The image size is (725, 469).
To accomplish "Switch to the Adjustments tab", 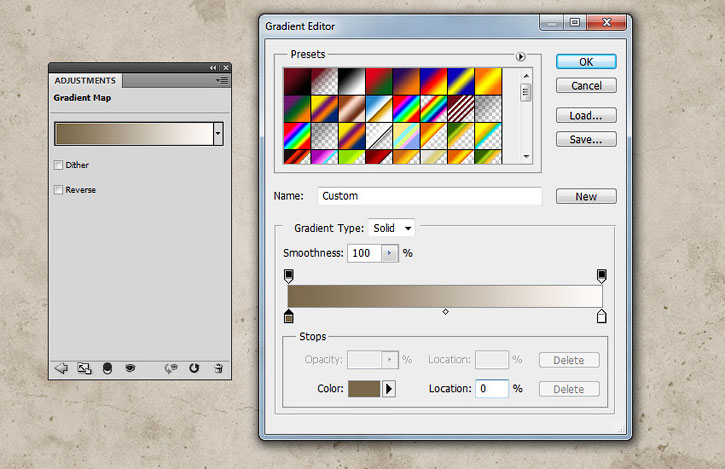I will pos(85,80).
